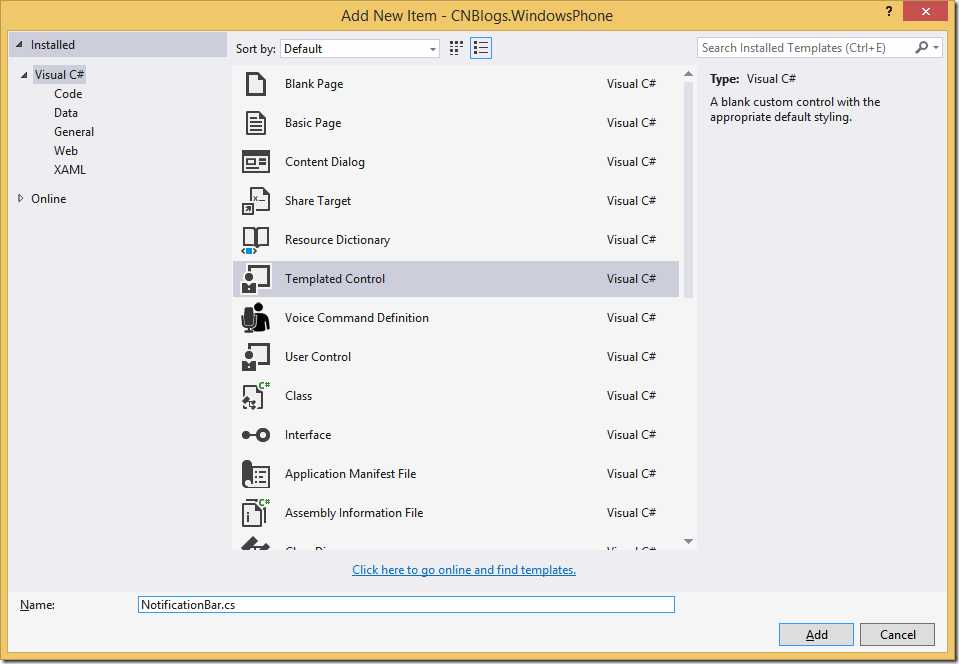Select the 'Basic Page' template name
959x664 pixels.
point(313,123)
